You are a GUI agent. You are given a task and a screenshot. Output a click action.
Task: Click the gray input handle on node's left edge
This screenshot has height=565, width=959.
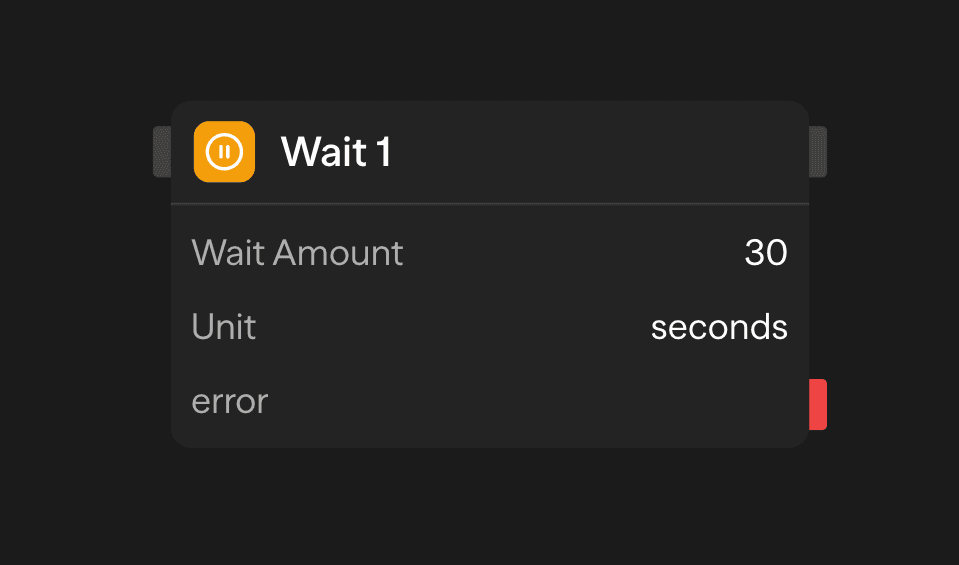[x=162, y=152]
